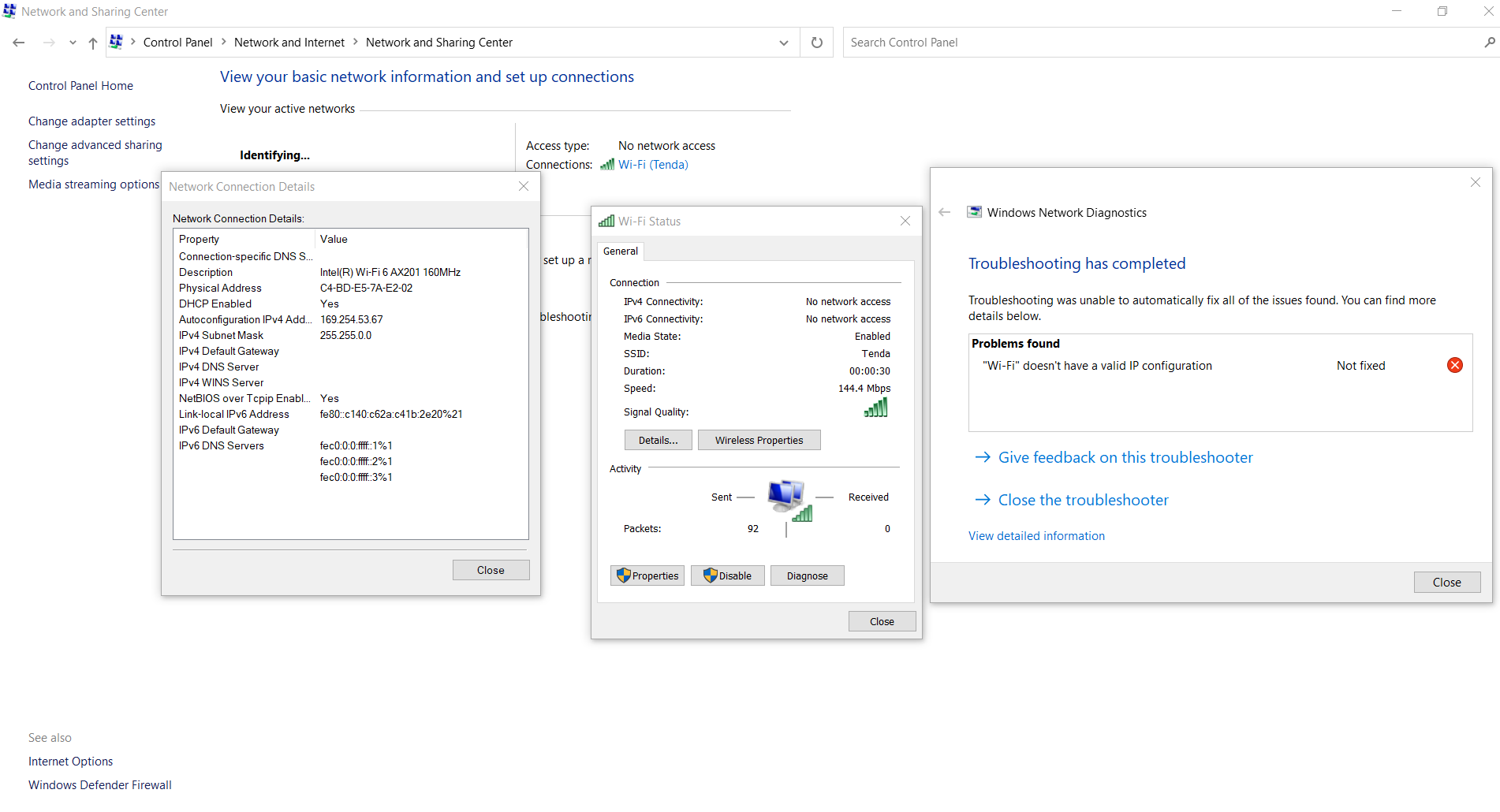Viewport: 1500px width, 812px height.
Task: Click the View detailed information link
Action: tap(1036, 535)
